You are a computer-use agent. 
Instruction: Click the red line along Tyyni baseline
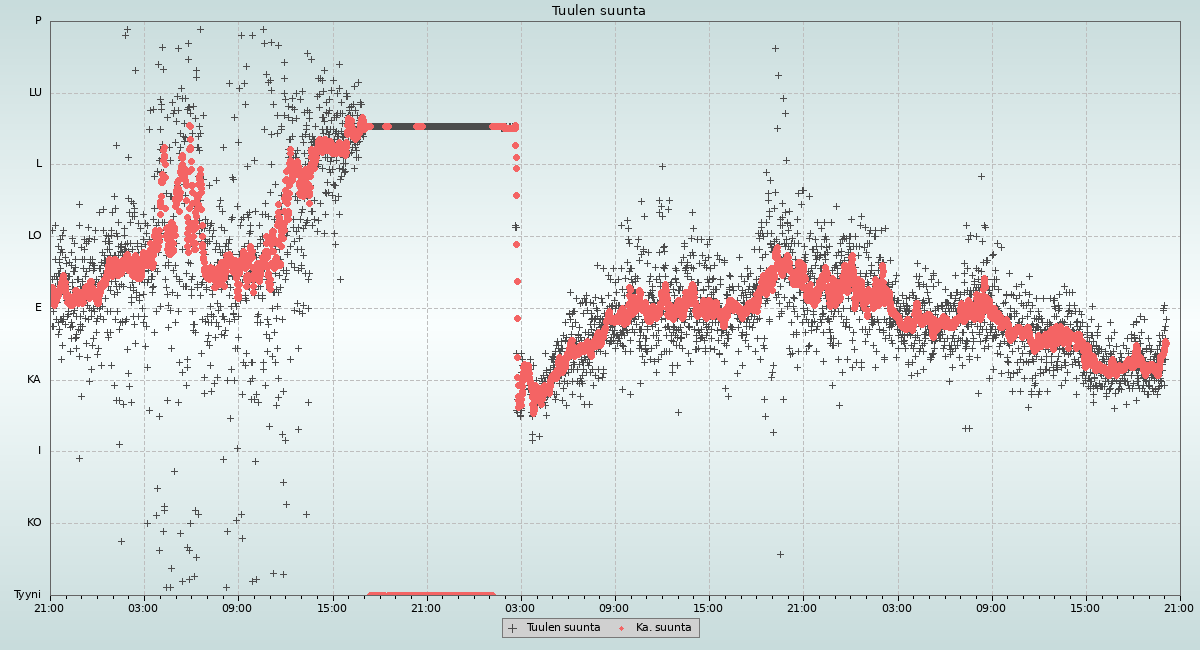click(x=431, y=595)
